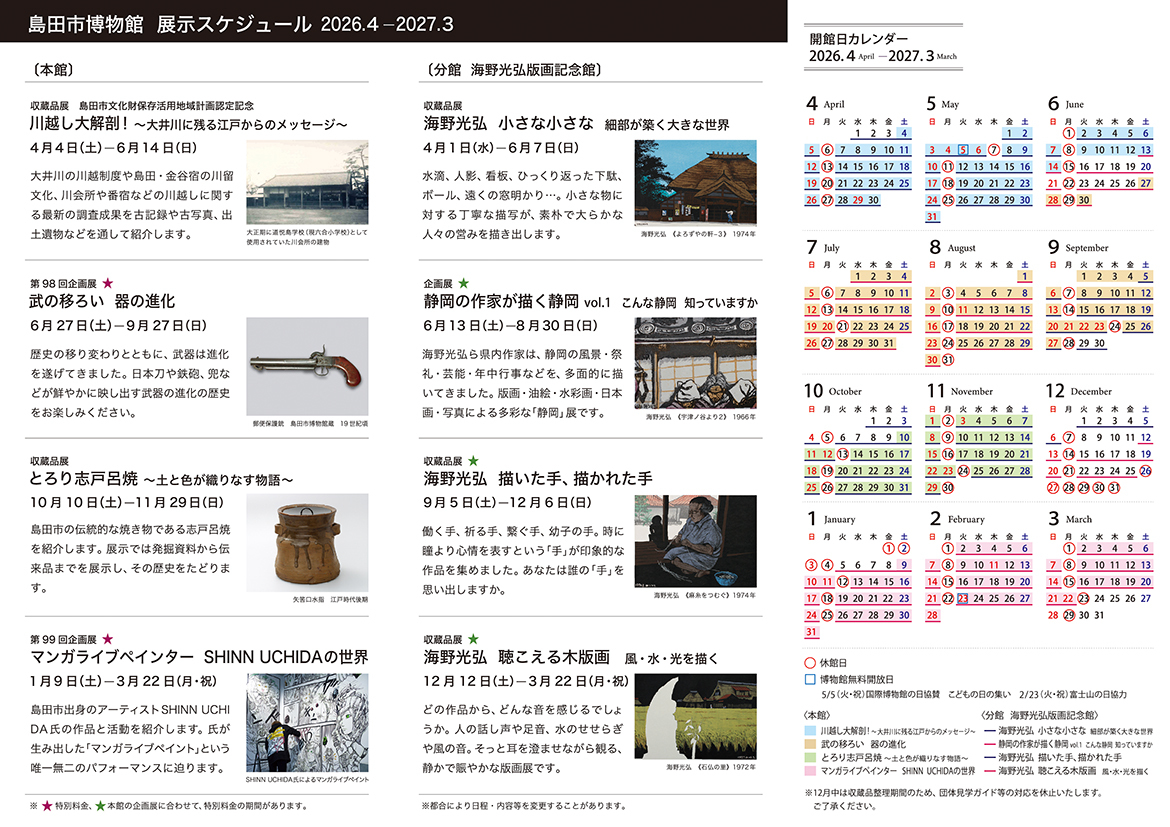This screenshot has width=1170, height=827.
Task: Click the pink star in the 特別料金 footnote
Action: (x=46, y=806)
